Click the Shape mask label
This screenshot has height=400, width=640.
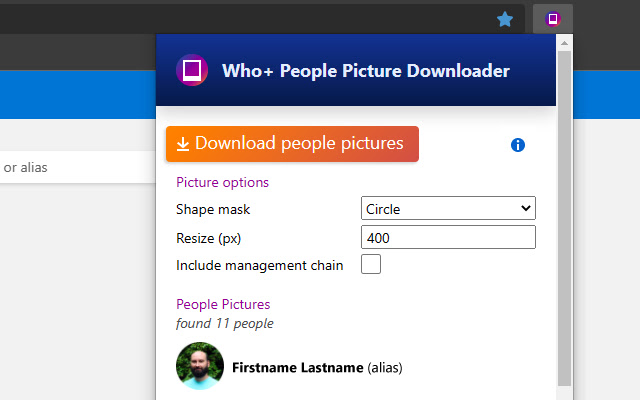pos(213,209)
